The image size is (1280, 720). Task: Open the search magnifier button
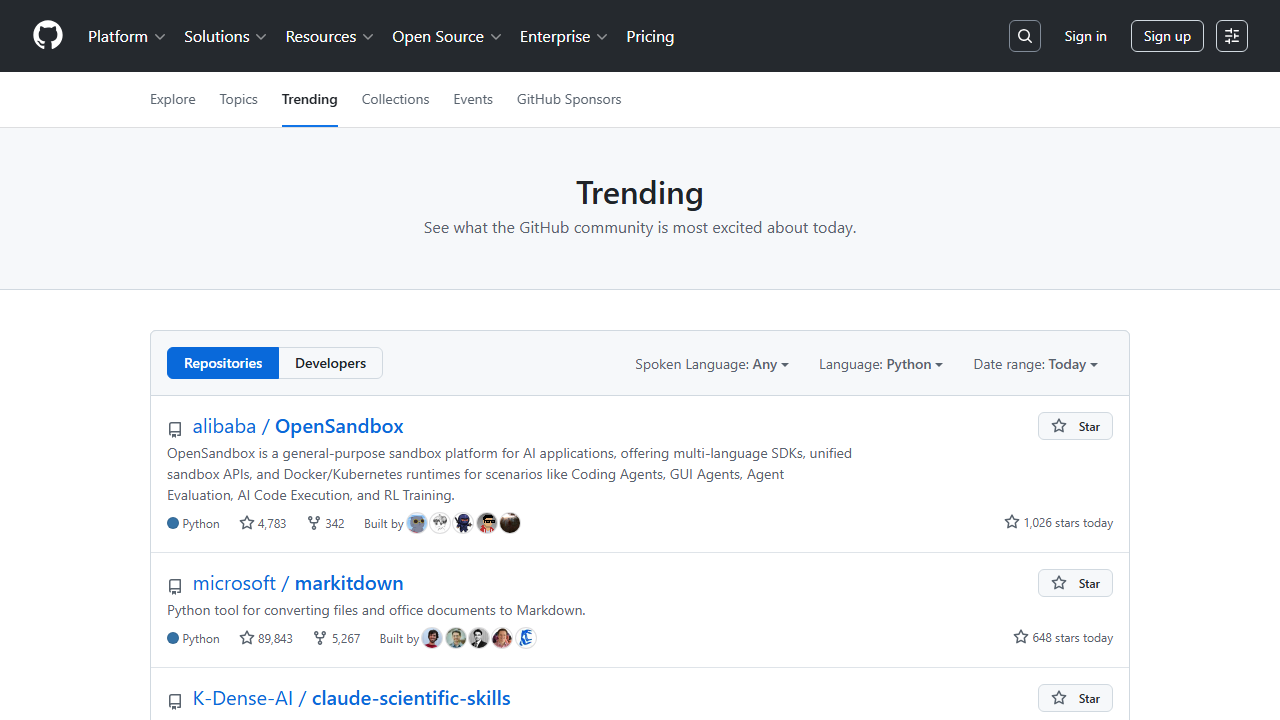pyautogui.click(x=1025, y=36)
